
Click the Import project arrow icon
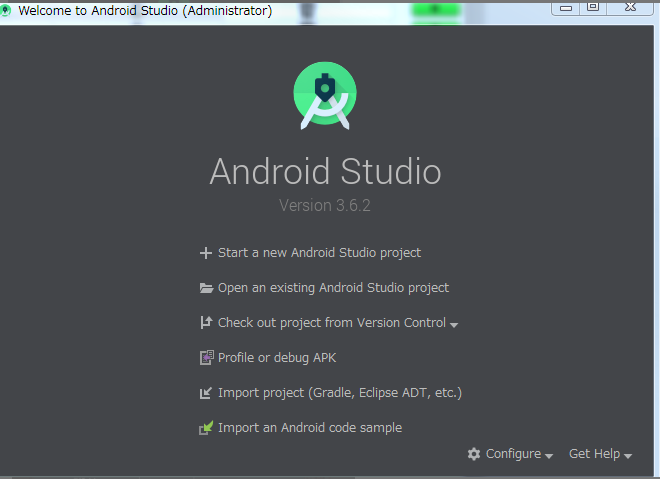pyautogui.click(x=205, y=393)
